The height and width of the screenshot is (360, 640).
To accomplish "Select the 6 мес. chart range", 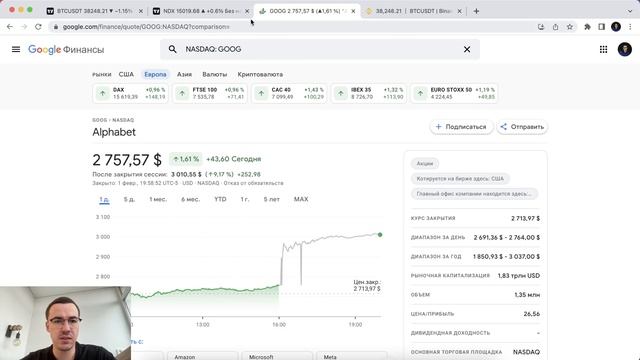I will (x=190, y=199).
